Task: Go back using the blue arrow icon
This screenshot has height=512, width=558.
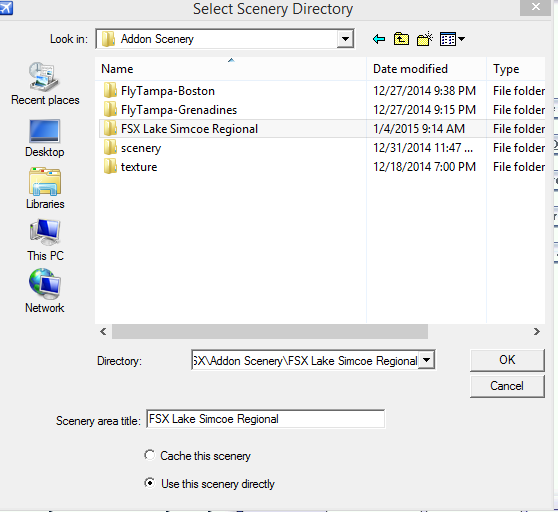Action: coord(379,39)
